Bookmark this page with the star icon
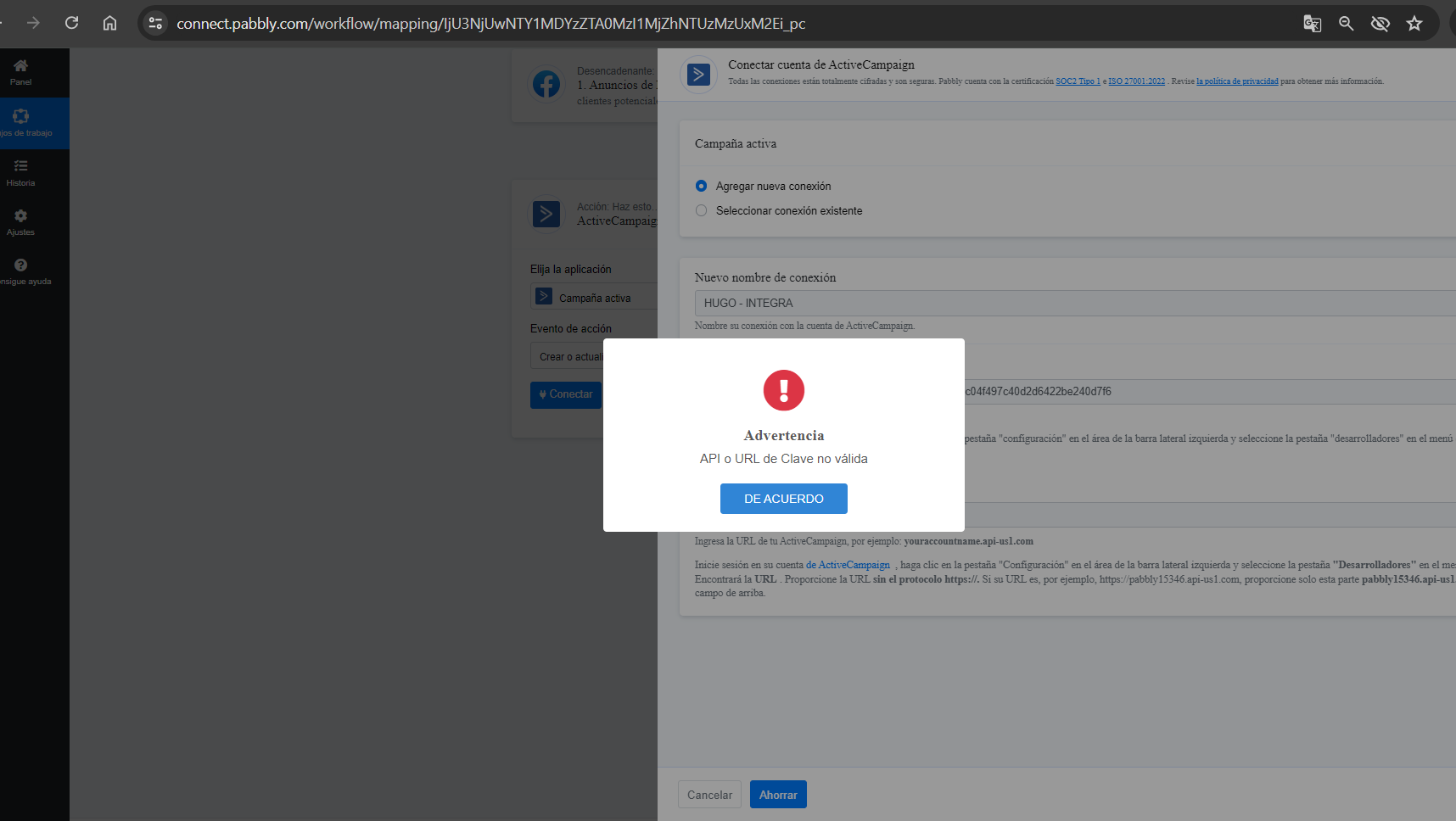 click(1414, 24)
